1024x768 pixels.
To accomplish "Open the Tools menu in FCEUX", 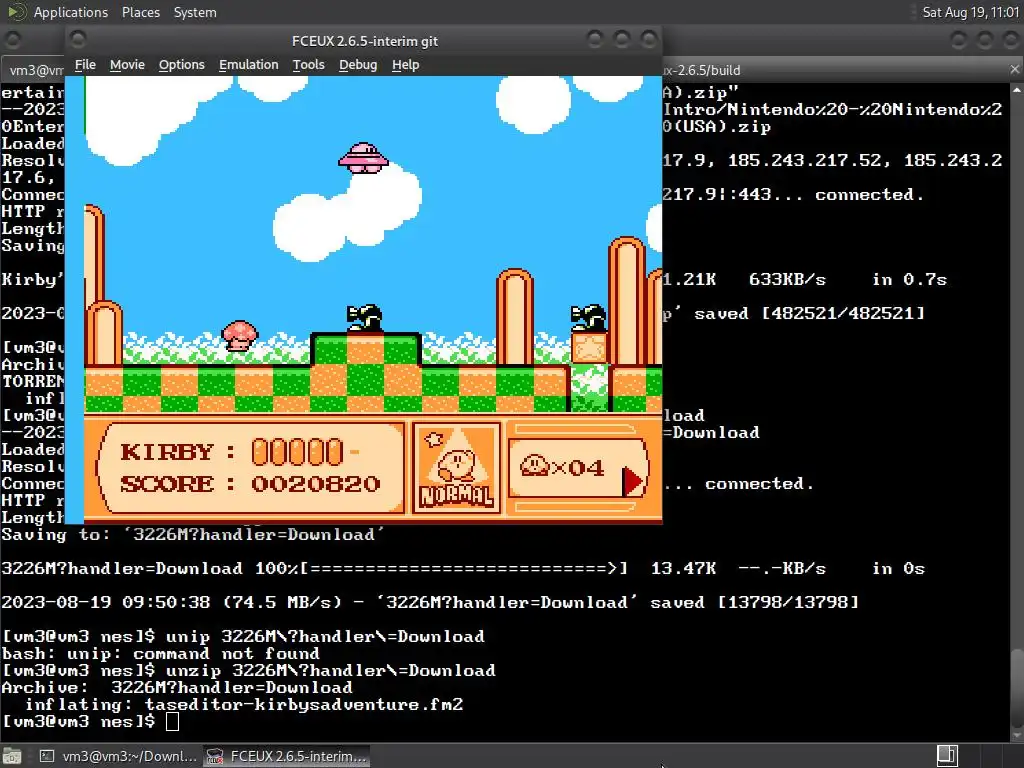I will (x=308, y=65).
